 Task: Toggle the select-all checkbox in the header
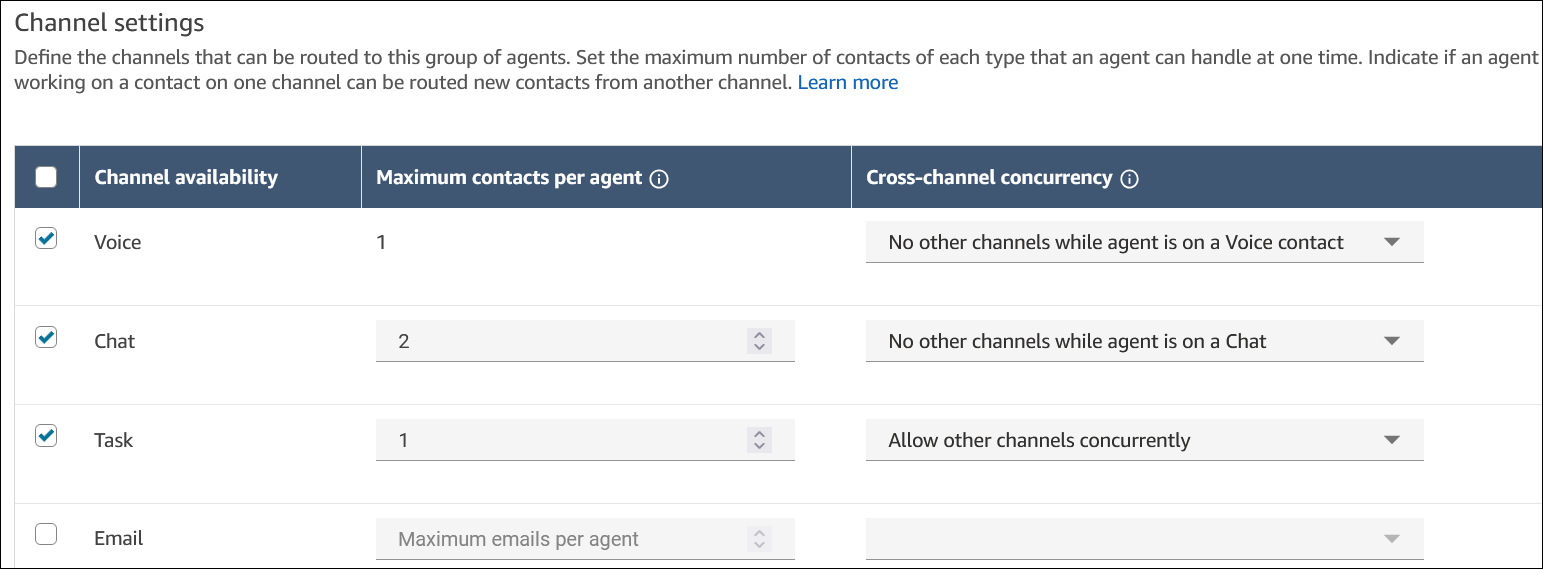(46, 178)
